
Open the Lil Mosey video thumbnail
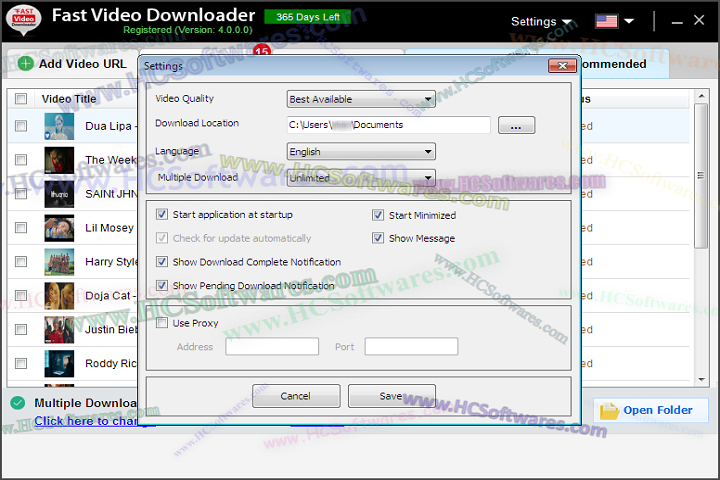pyautogui.click(x=59, y=228)
